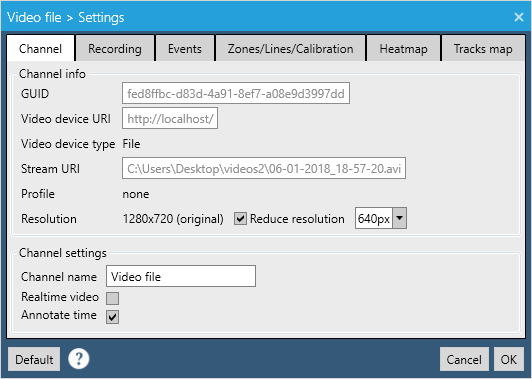532x379 pixels.
Task: Confirm settings with the OK button
Action: [x=509, y=359]
